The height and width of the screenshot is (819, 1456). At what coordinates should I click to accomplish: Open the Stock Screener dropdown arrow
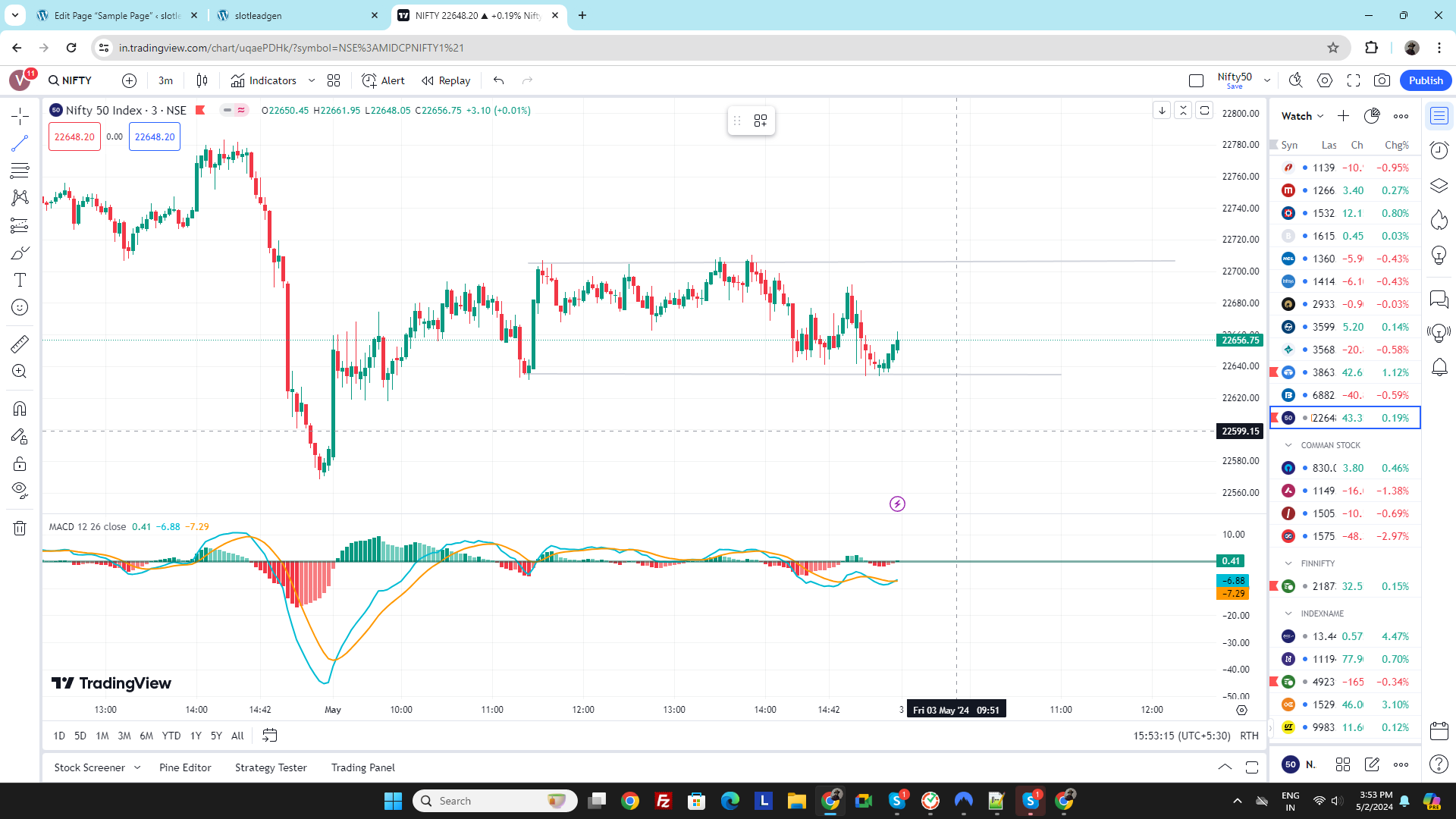tap(137, 767)
